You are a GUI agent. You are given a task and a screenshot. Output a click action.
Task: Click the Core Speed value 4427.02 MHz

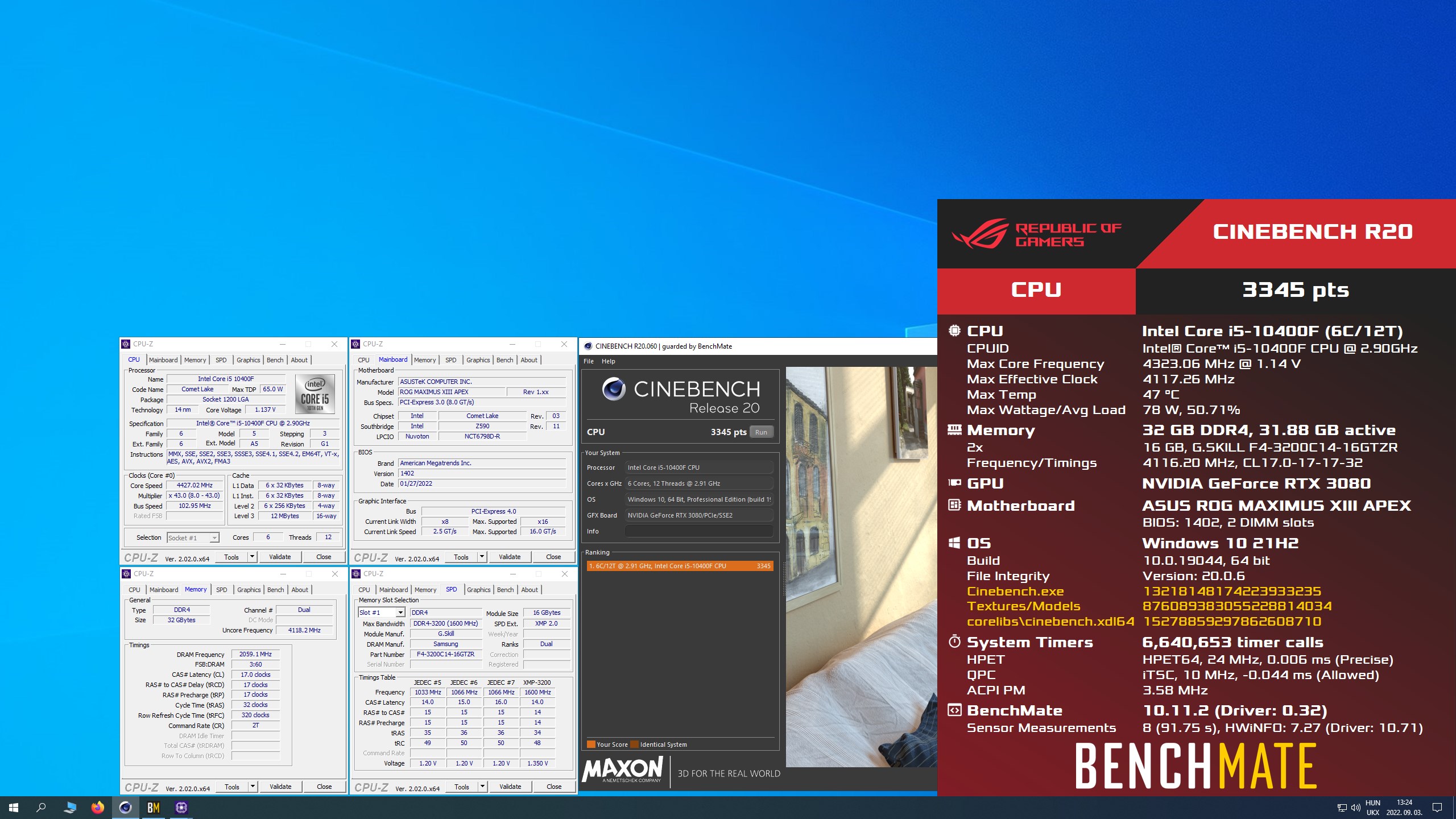(195, 485)
